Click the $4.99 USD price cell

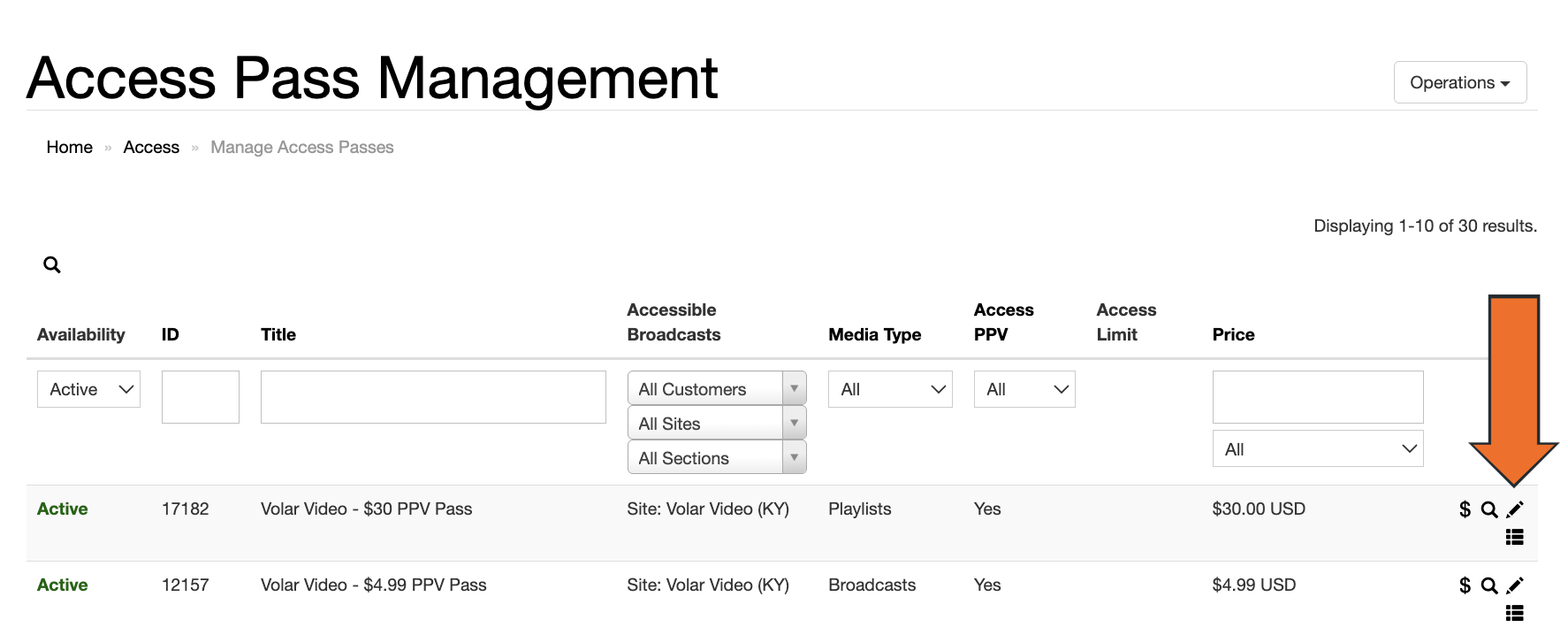pos(1254,585)
